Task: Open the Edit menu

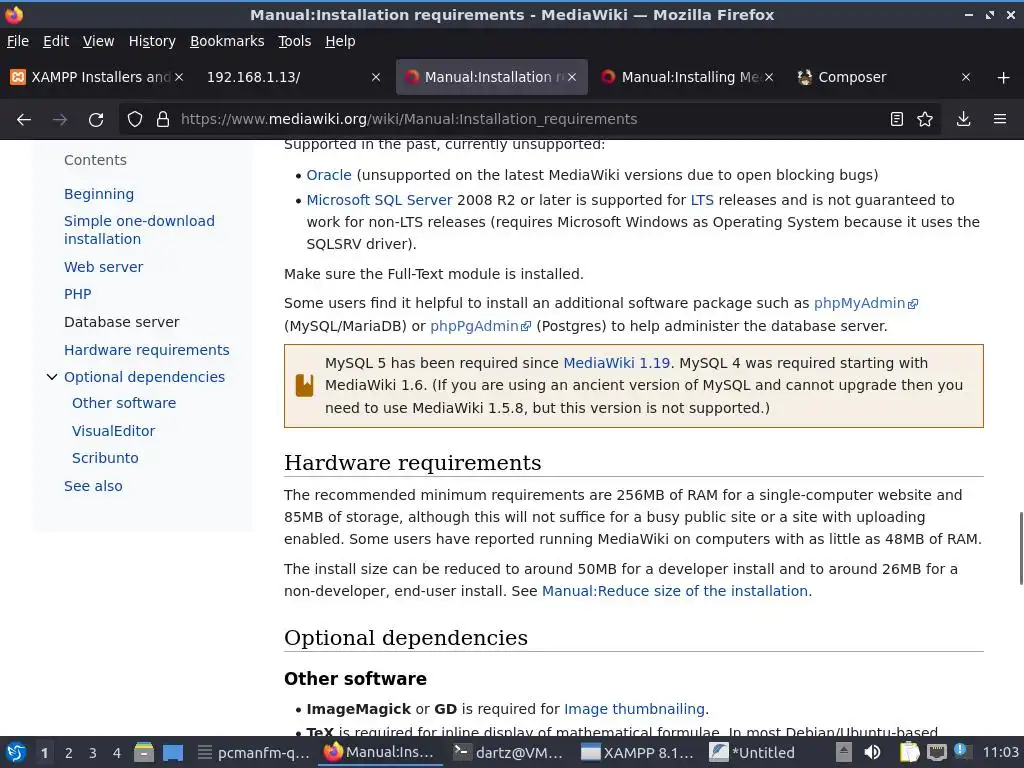Action: [56, 41]
